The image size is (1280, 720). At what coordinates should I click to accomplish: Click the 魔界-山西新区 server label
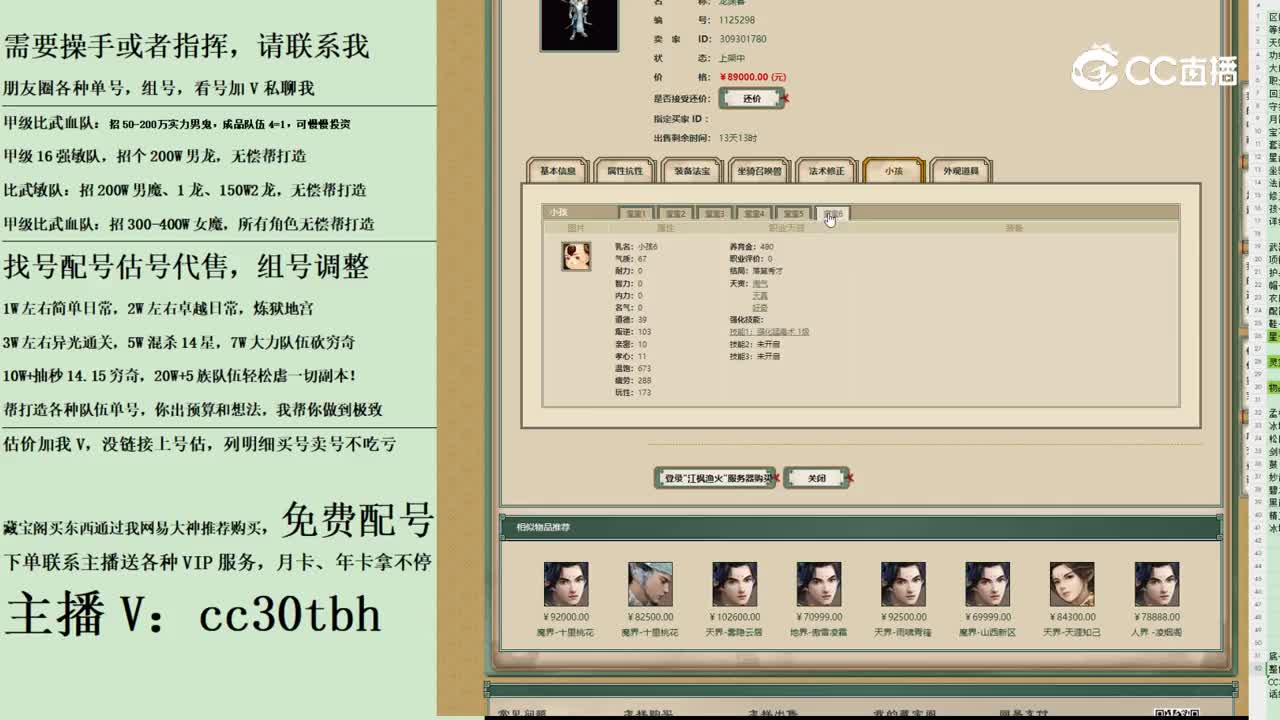[987, 632]
